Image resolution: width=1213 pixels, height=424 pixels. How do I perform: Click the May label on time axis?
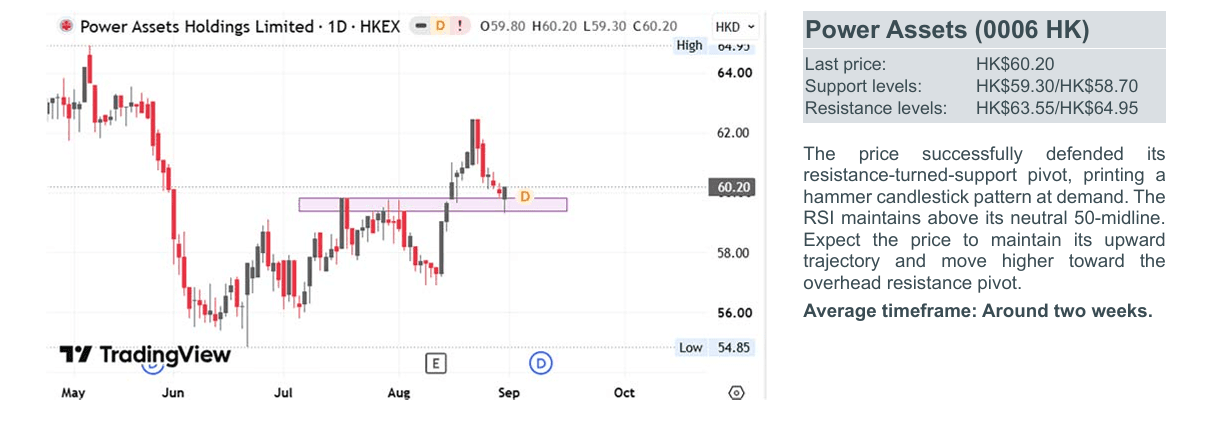point(73,393)
